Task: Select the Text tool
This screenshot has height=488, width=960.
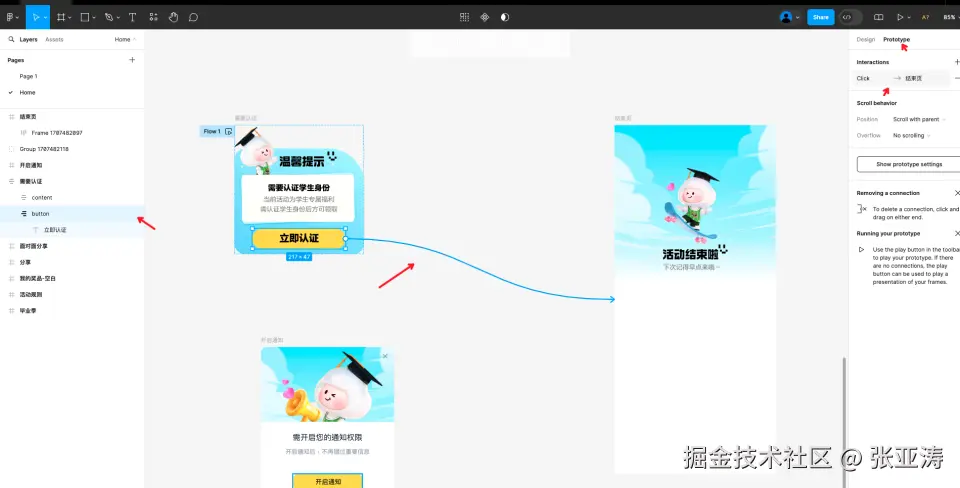Action: [x=132, y=17]
